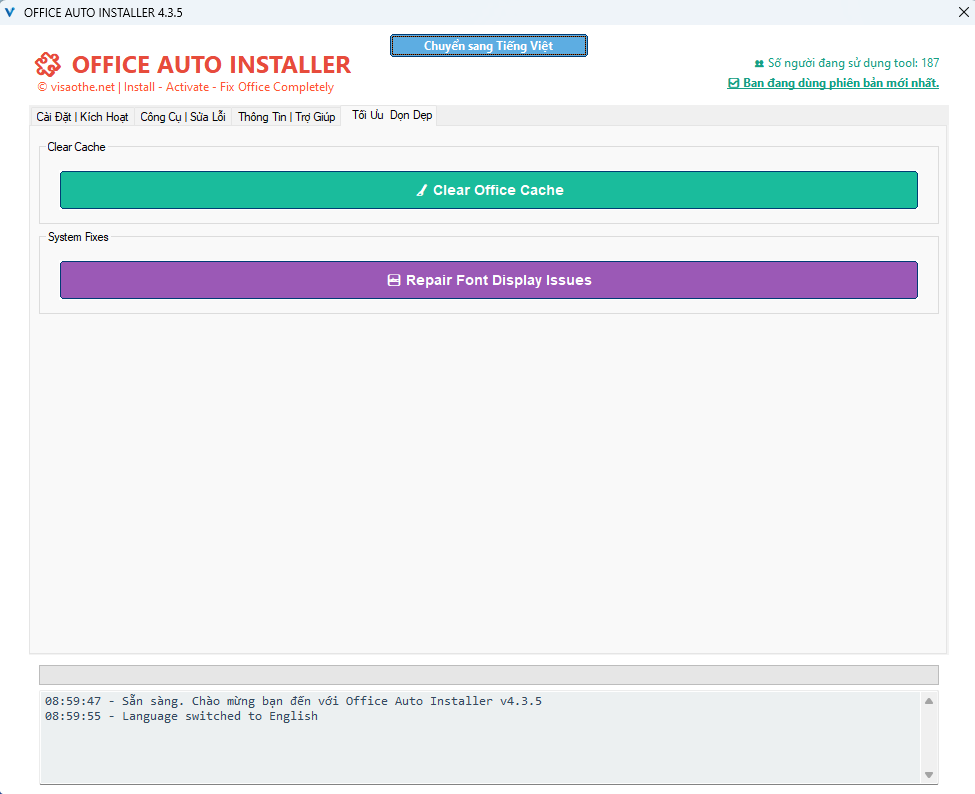
Task: Click the icon on Repair Font Display Issues
Action: [x=394, y=280]
